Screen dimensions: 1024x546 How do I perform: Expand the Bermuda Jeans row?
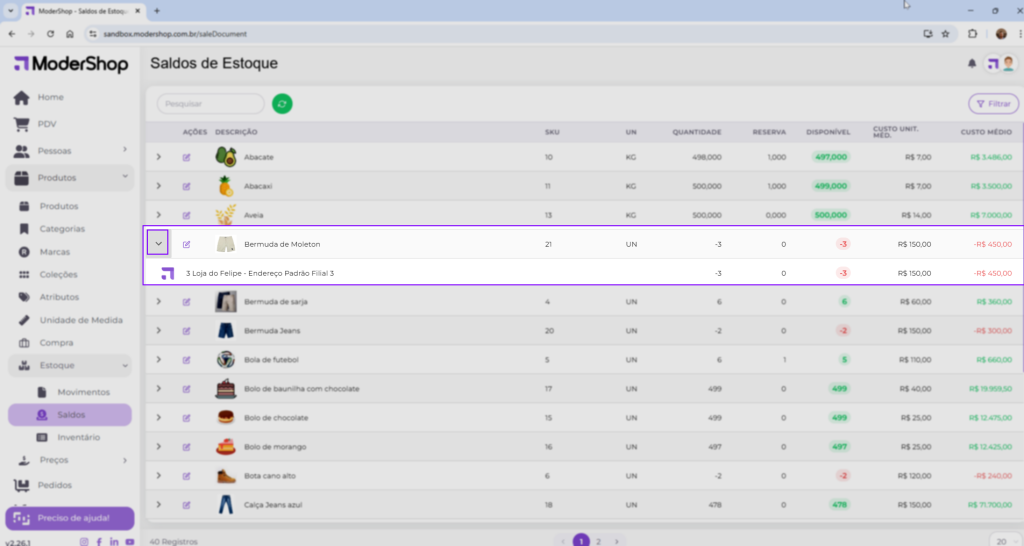158,331
